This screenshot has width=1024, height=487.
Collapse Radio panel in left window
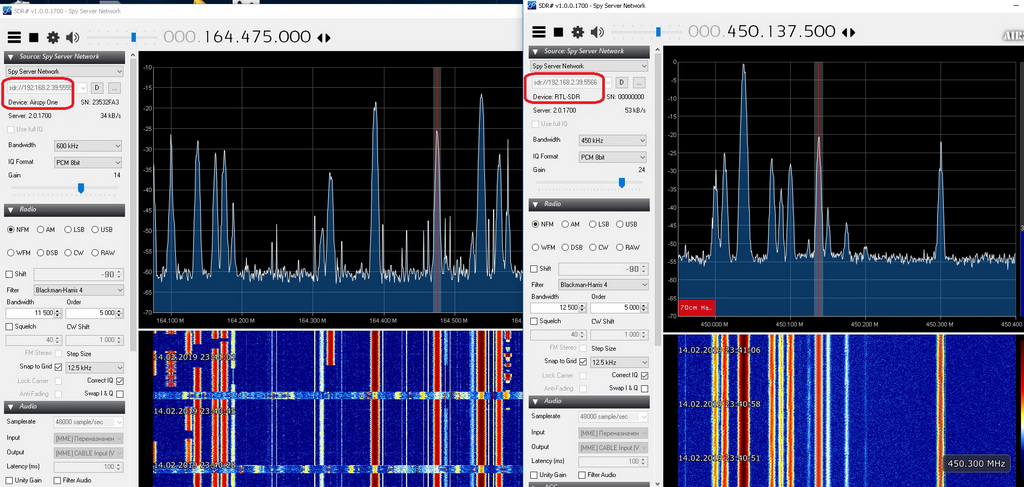[x=11, y=210]
